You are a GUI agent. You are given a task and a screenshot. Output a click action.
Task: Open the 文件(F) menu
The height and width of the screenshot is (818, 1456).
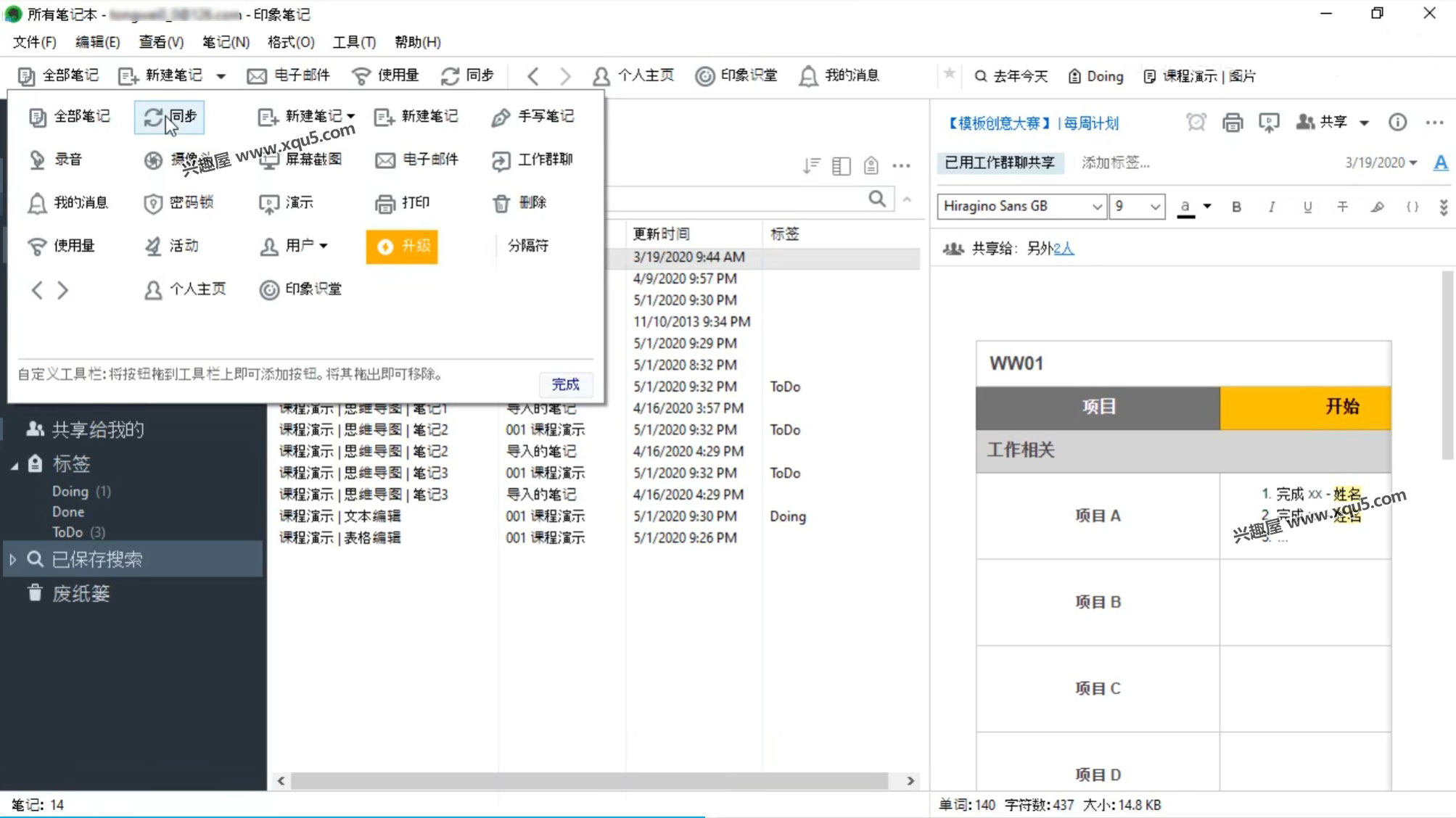pyautogui.click(x=34, y=42)
